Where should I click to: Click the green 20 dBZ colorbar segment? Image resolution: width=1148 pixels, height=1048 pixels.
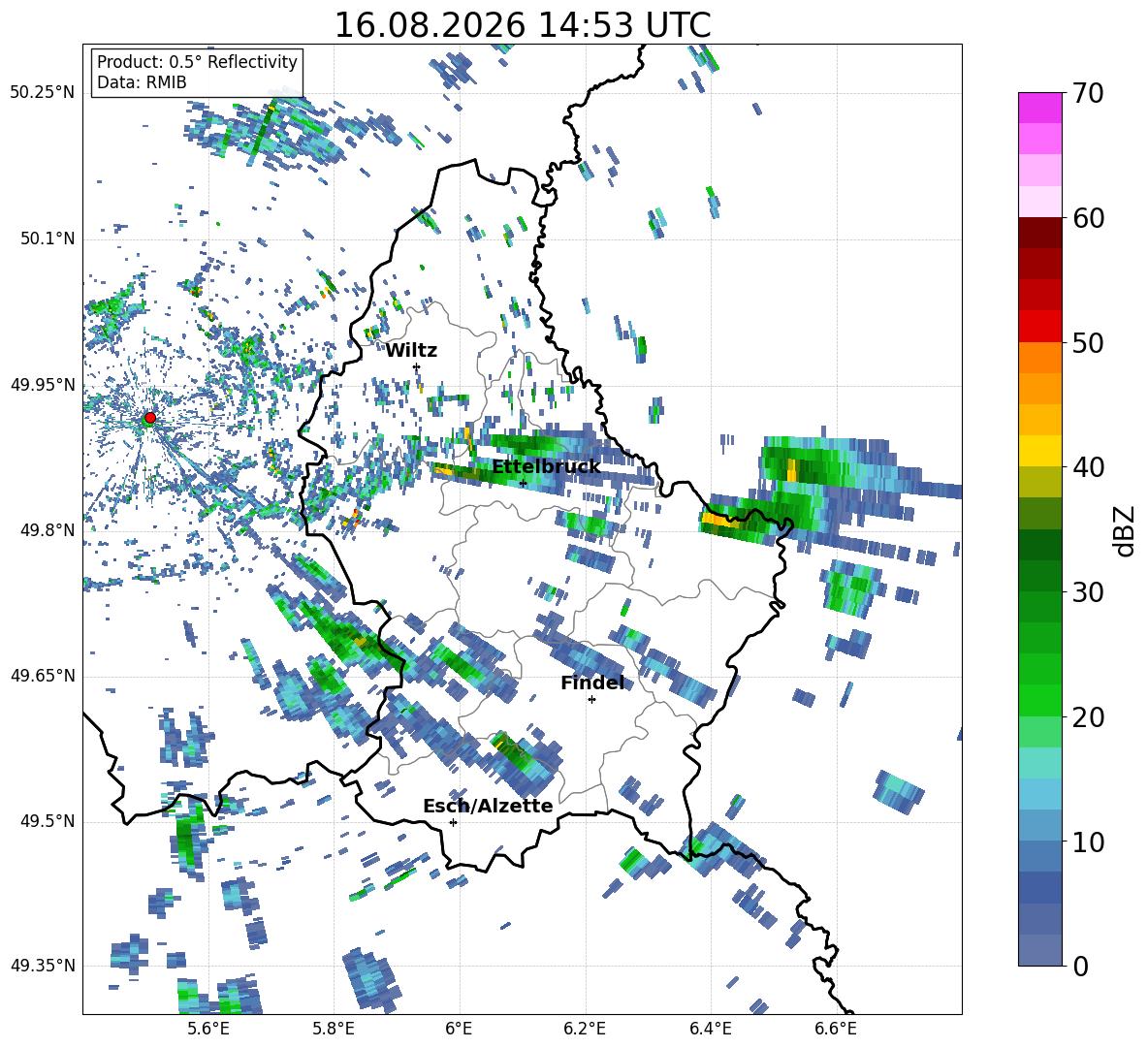point(1039,700)
